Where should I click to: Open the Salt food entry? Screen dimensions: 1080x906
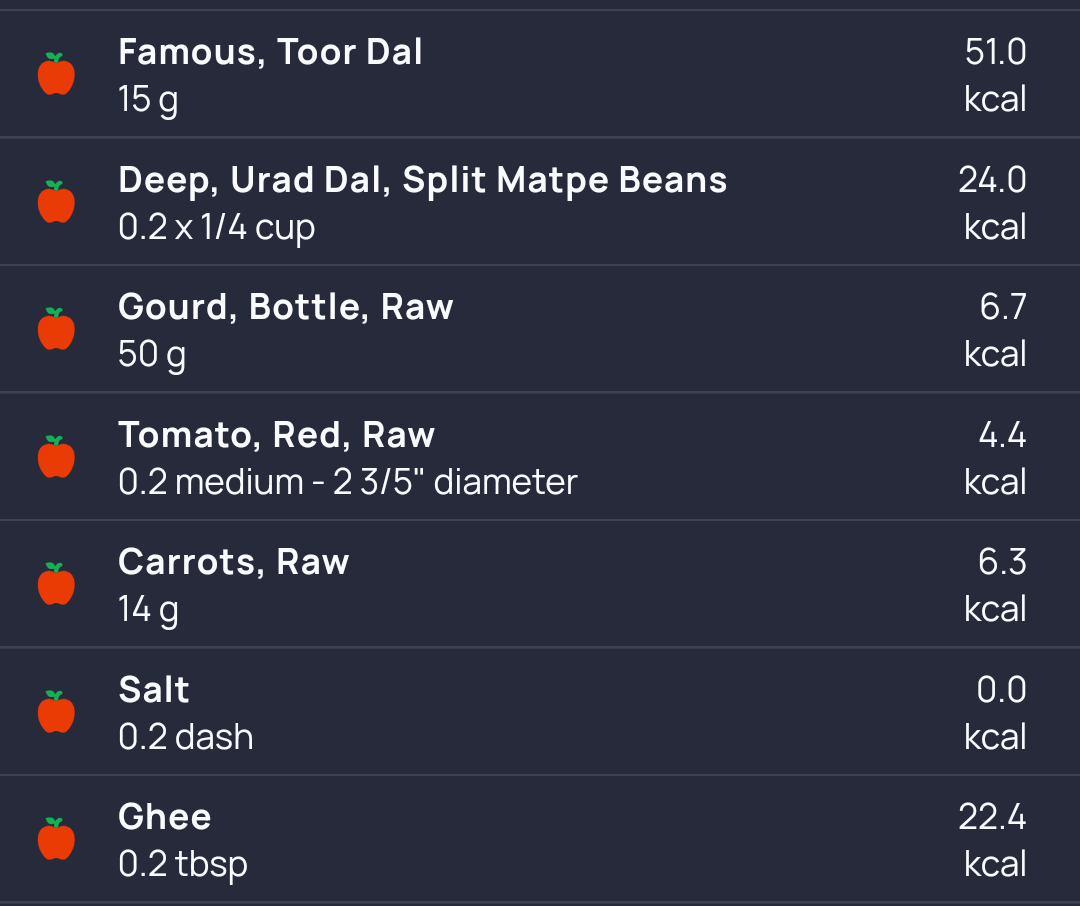(x=154, y=690)
